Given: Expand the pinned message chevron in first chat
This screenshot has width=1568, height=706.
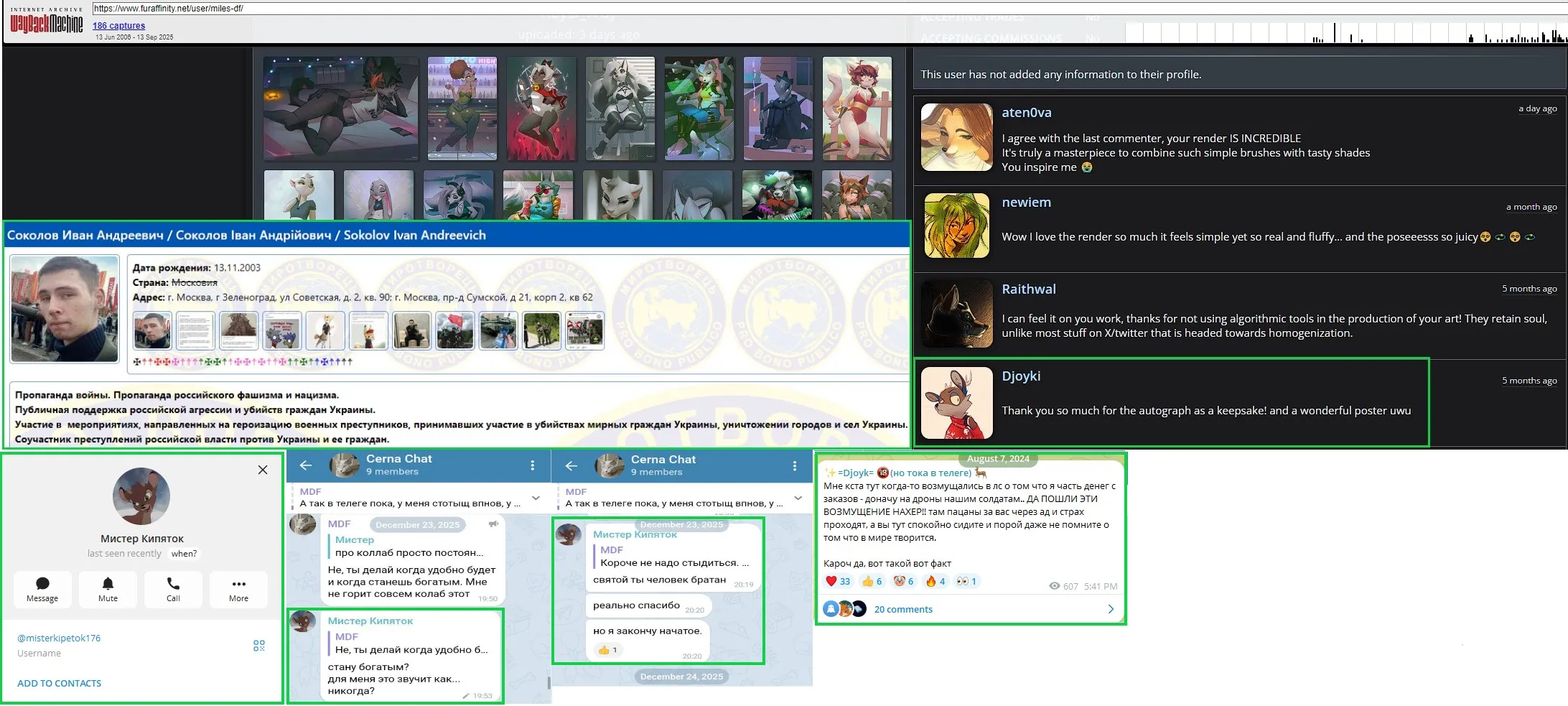Looking at the screenshot, I should pos(536,498).
